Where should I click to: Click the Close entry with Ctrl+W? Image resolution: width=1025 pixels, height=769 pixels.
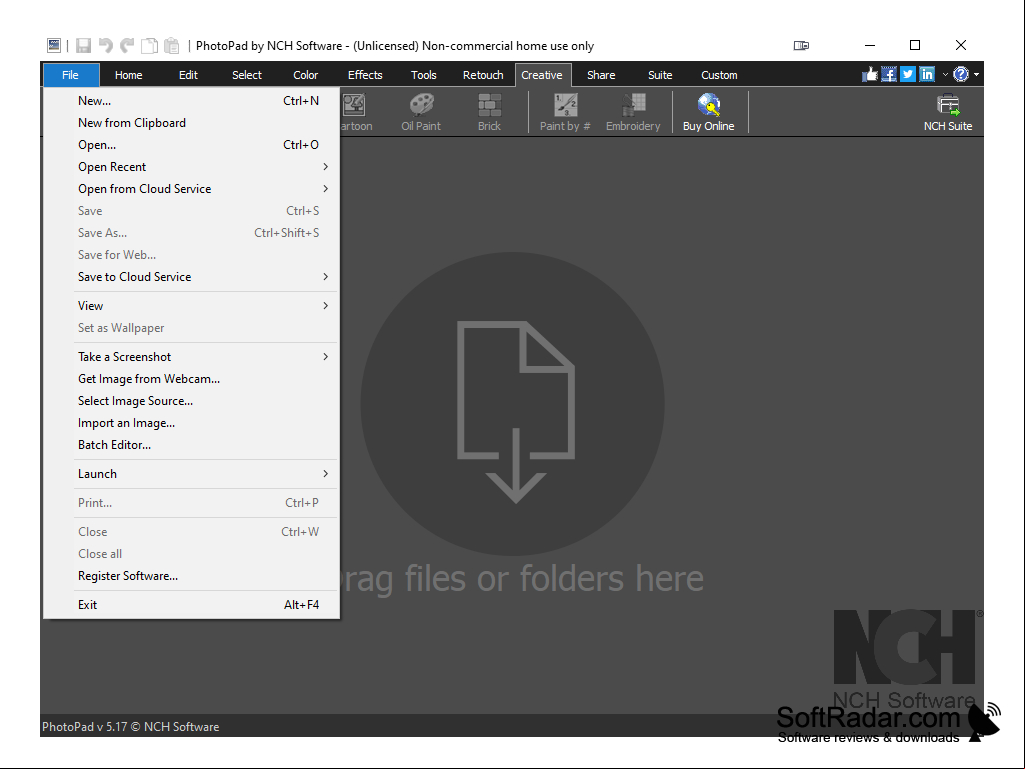(x=192, y=532)
